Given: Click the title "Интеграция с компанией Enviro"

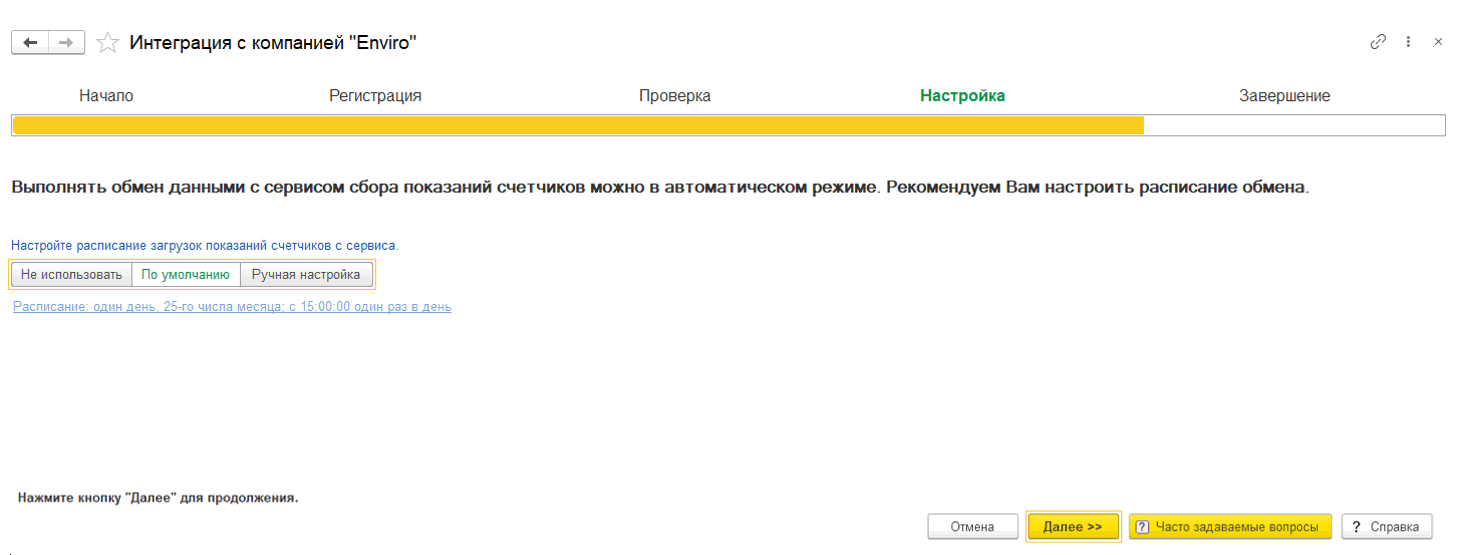Looking at the screenshot, I should pos(273,42).
